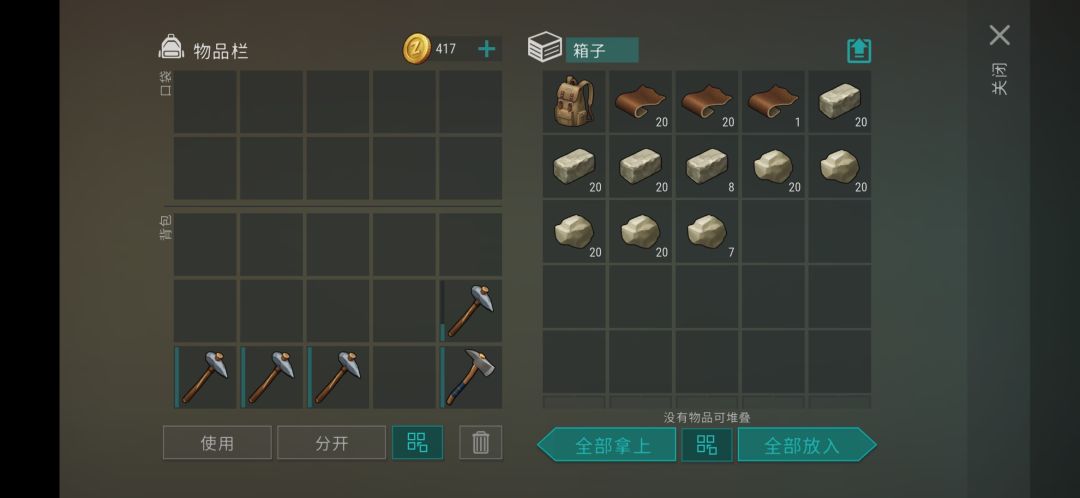Tap the 分开 split button
Image resolution: width=1080 pixels, height=498 pixels.
coord(331,442)
